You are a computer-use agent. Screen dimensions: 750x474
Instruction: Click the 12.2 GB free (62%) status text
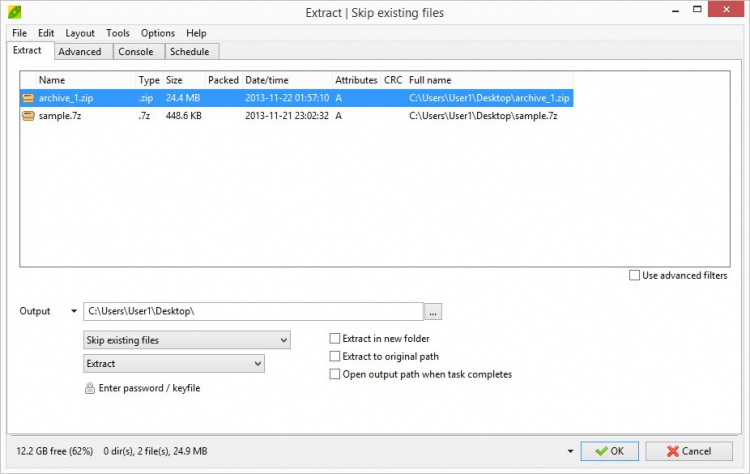pyautogui.click(x=55, y=451)
